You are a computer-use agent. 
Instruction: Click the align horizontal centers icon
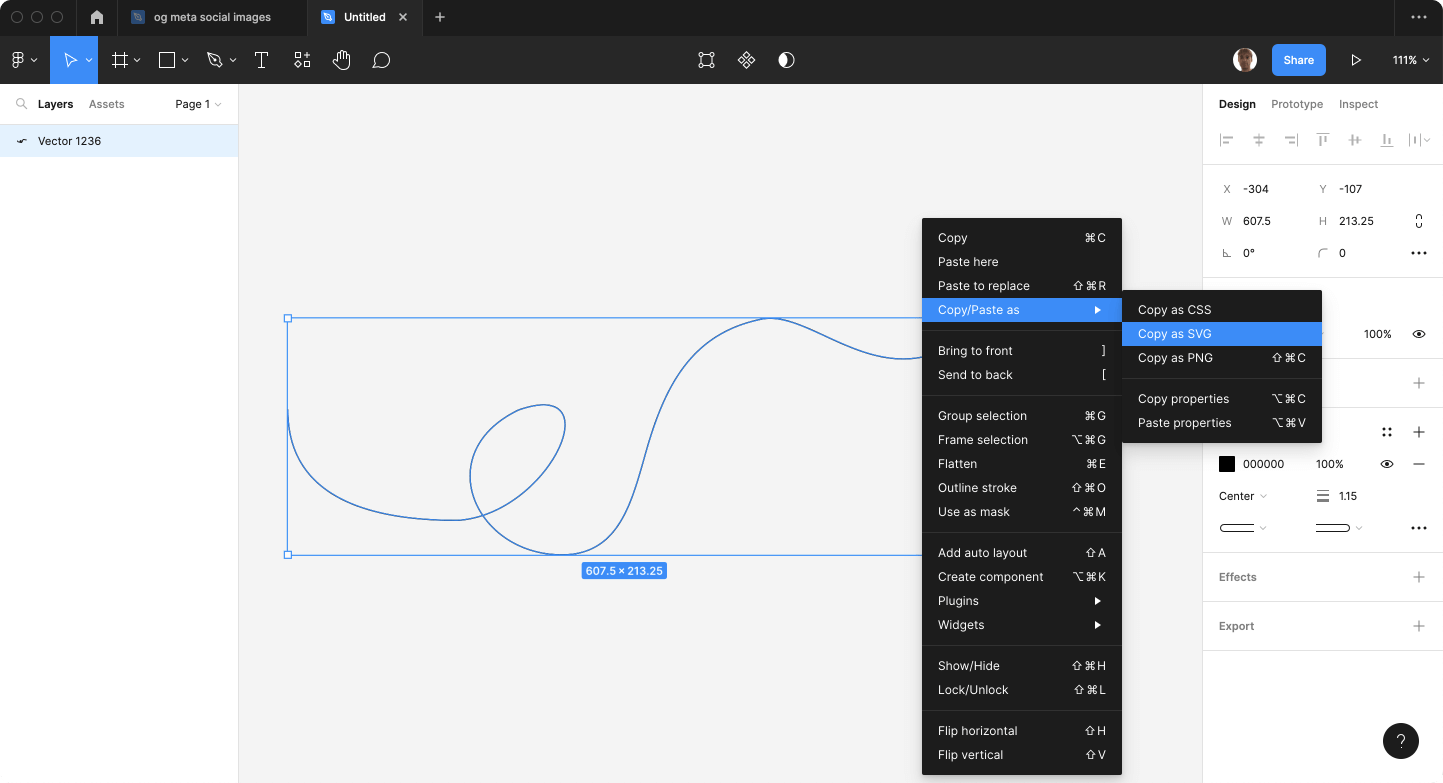click(x=1259, y=140)
